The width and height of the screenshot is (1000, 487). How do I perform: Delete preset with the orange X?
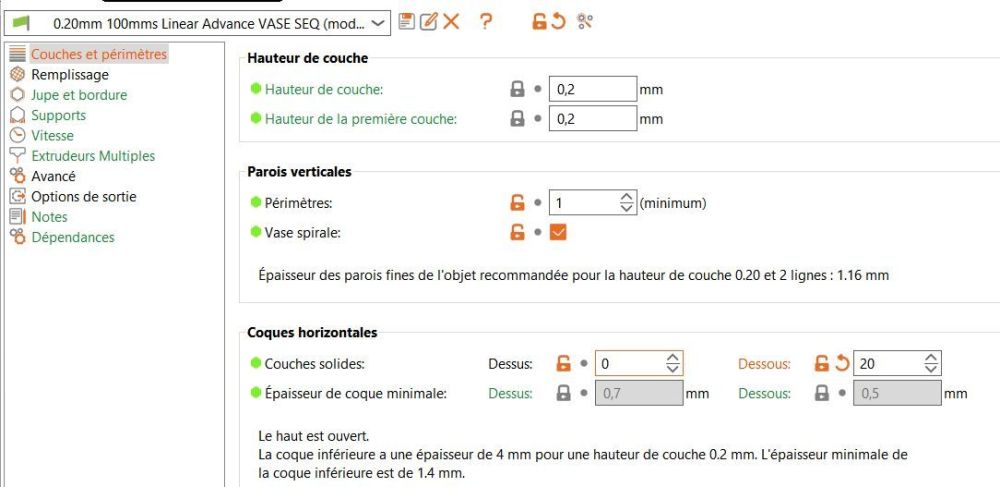click(x=451, y=21)
